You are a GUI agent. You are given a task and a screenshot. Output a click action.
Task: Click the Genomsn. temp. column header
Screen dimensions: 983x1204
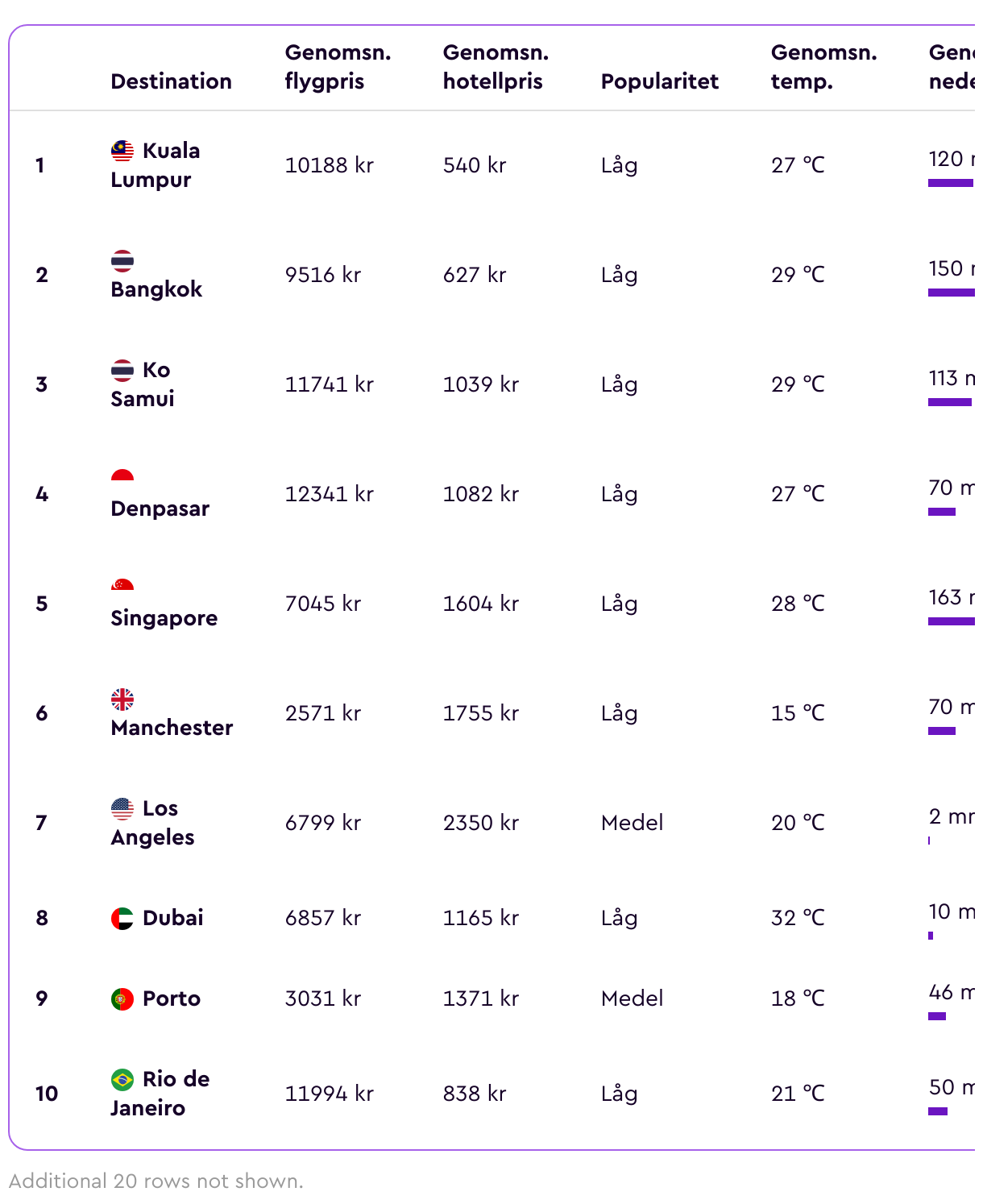824,67
